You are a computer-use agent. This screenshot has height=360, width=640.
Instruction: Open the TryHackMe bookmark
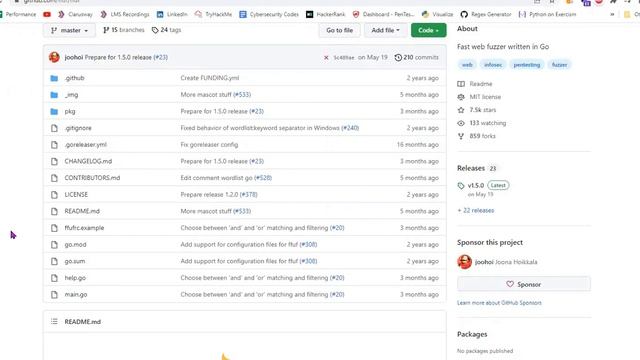213,14
